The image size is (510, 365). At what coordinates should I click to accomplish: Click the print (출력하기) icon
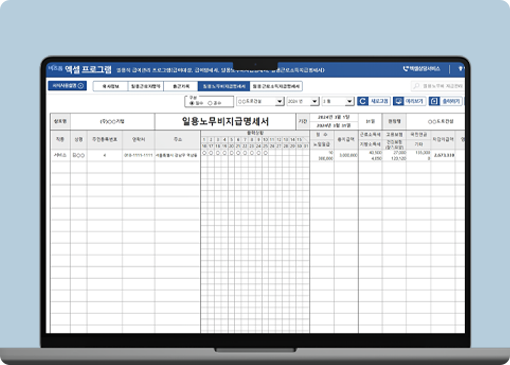pos(434,101)
